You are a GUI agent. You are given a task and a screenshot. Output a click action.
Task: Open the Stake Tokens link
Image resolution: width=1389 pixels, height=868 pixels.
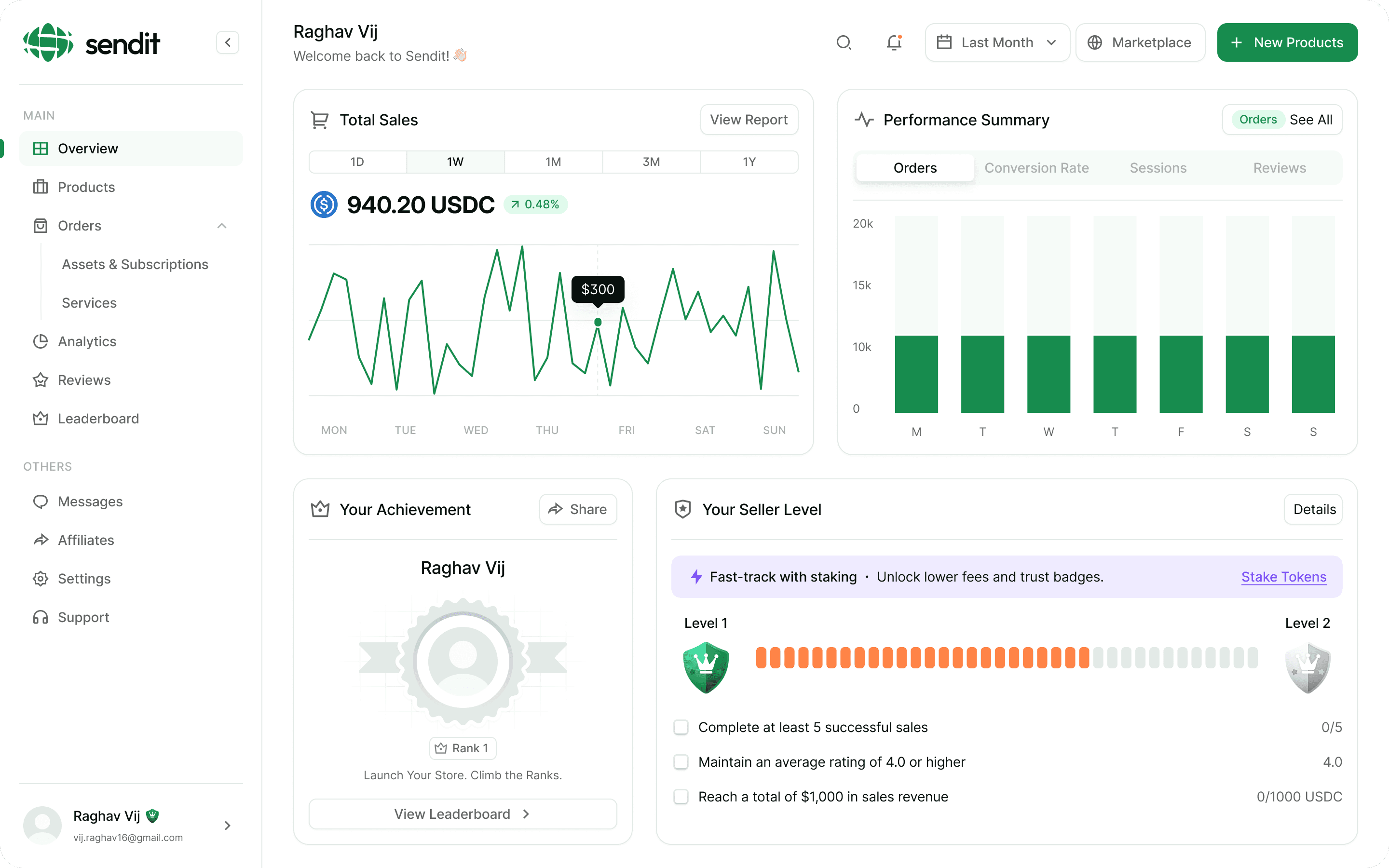pos(1283,577)
